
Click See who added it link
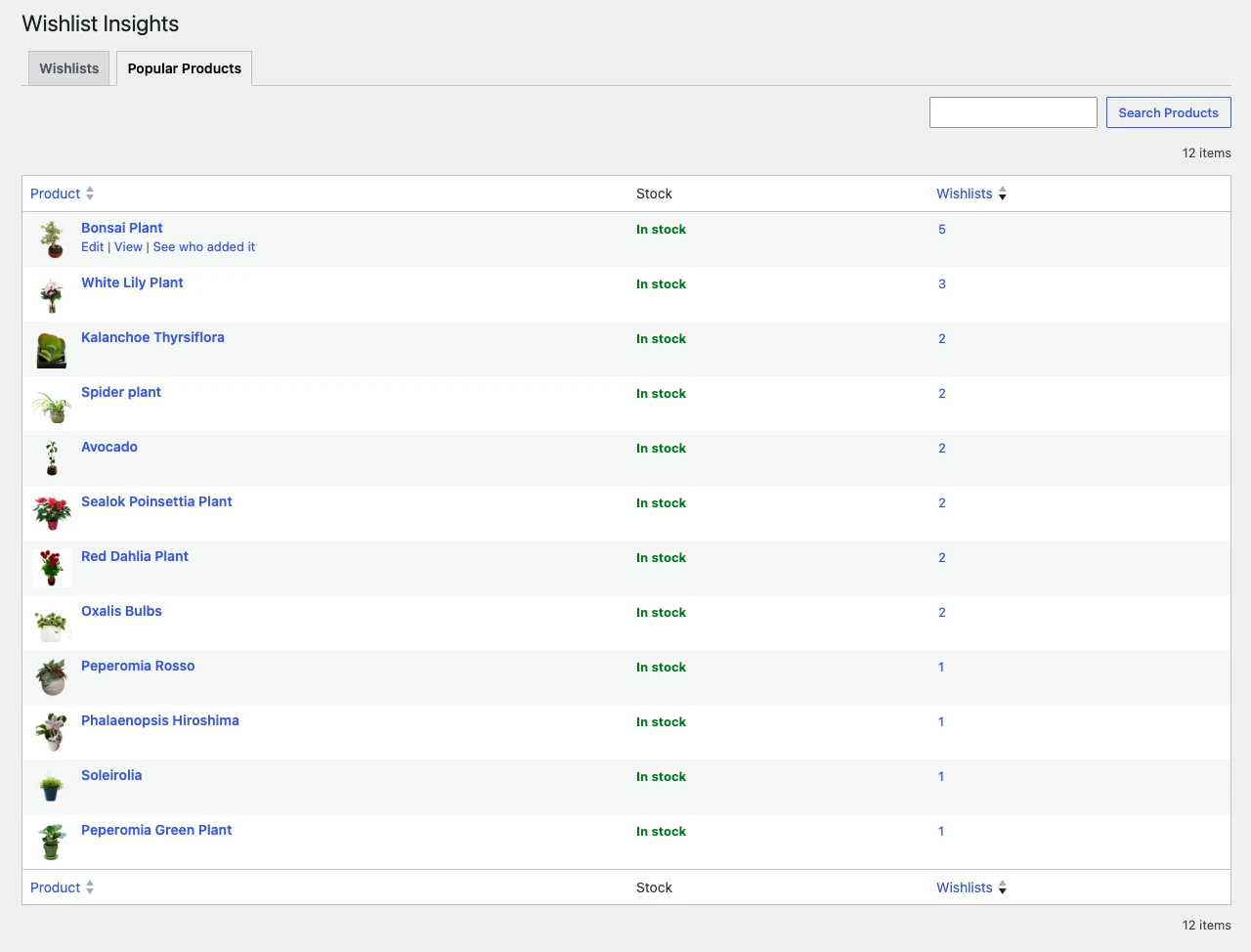coord(204,247)
